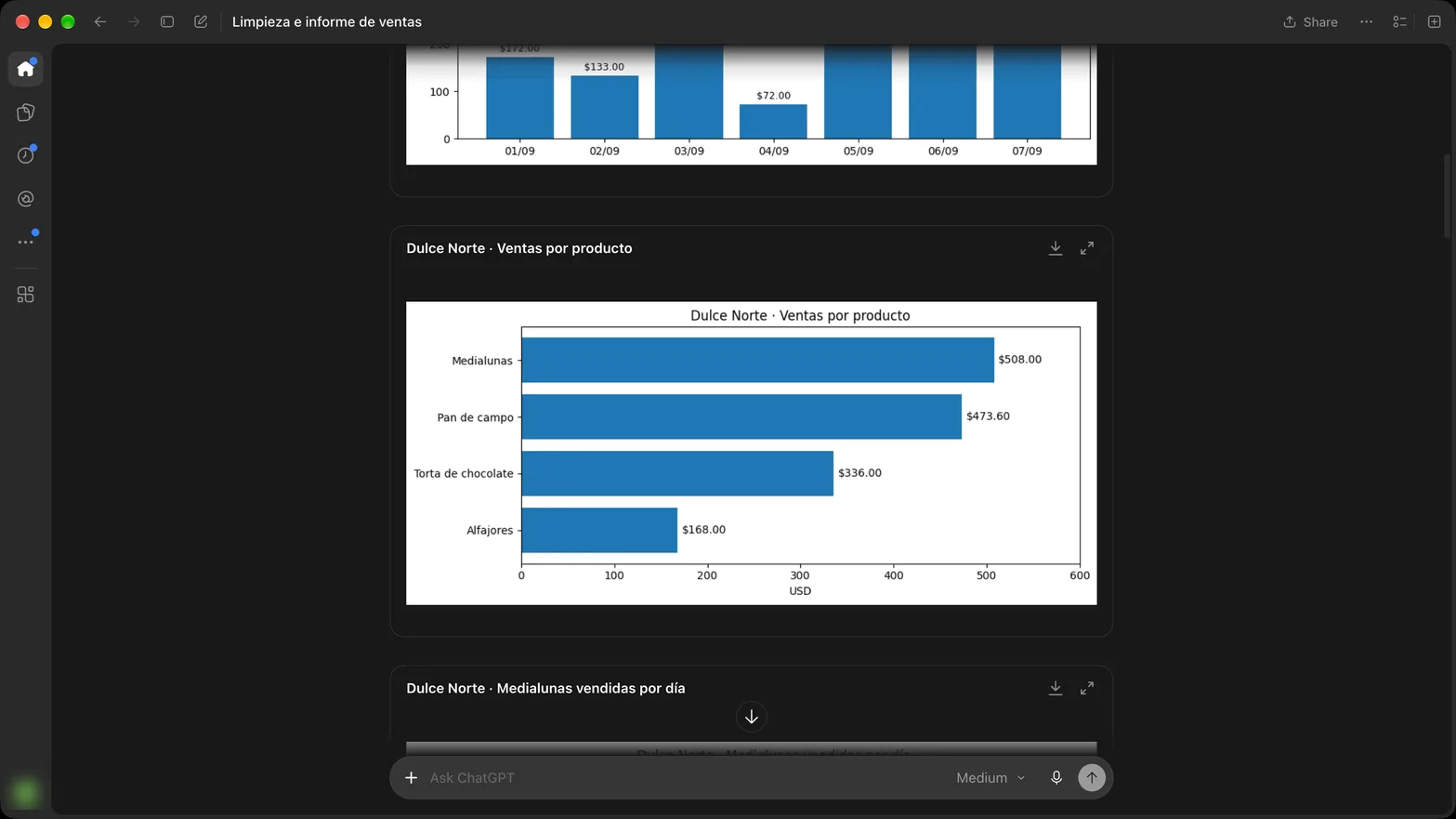
Task: Click the send arrow button
Action: pyautogui.click(x=1092, y=777)
